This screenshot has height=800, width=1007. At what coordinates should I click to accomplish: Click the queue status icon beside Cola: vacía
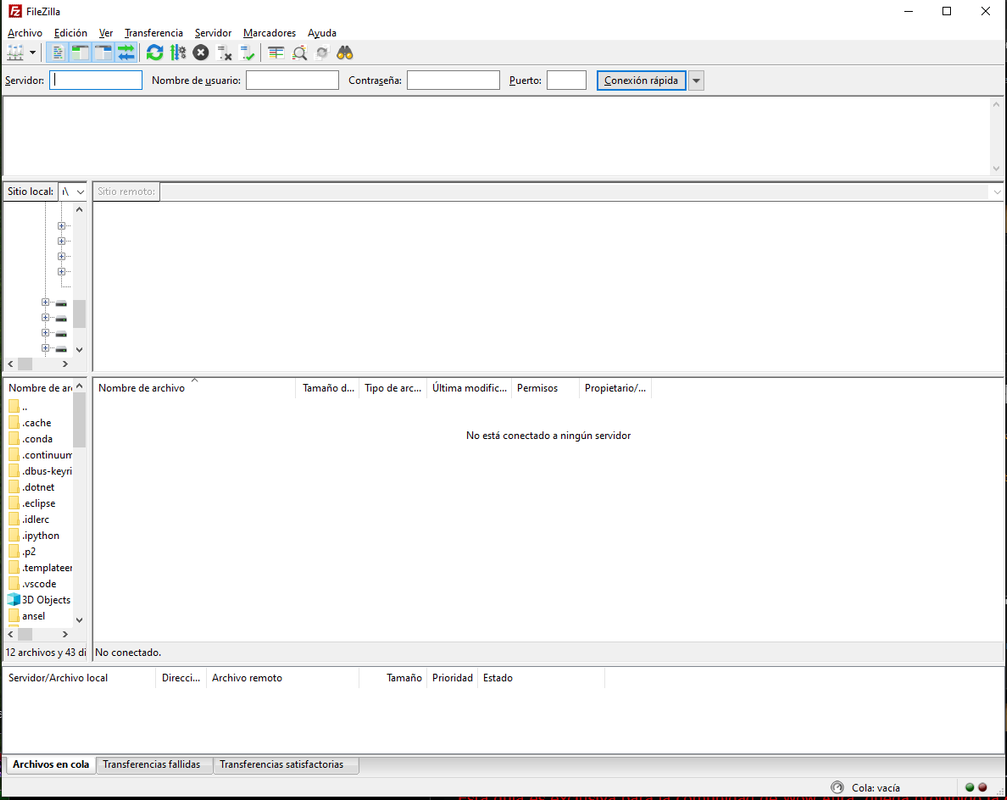pos(837,787)
